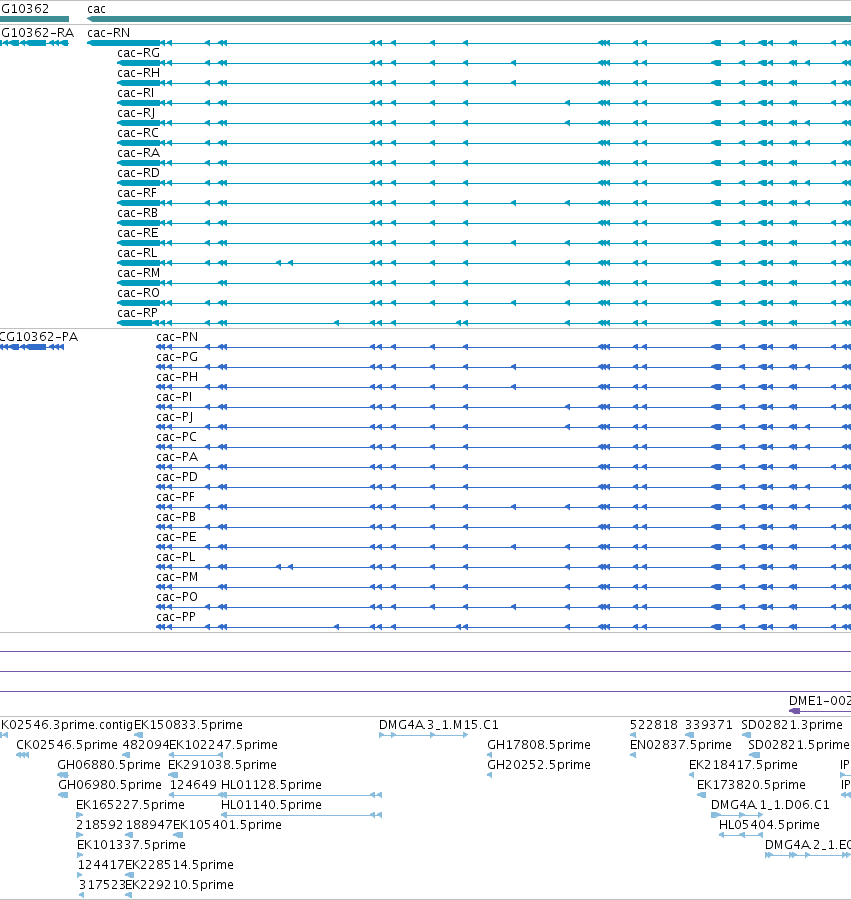Image resolution: width=851 pixels, height=900 pixels.
Task: Click the GH06880.5prime EST label
Action: click(109, 765)
